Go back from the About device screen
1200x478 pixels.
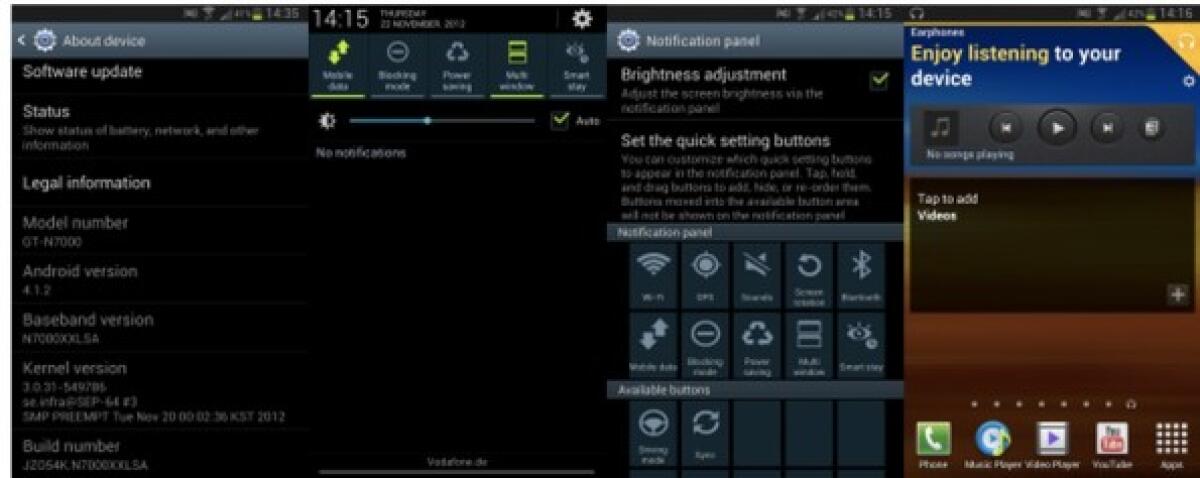tap(22, 41)
